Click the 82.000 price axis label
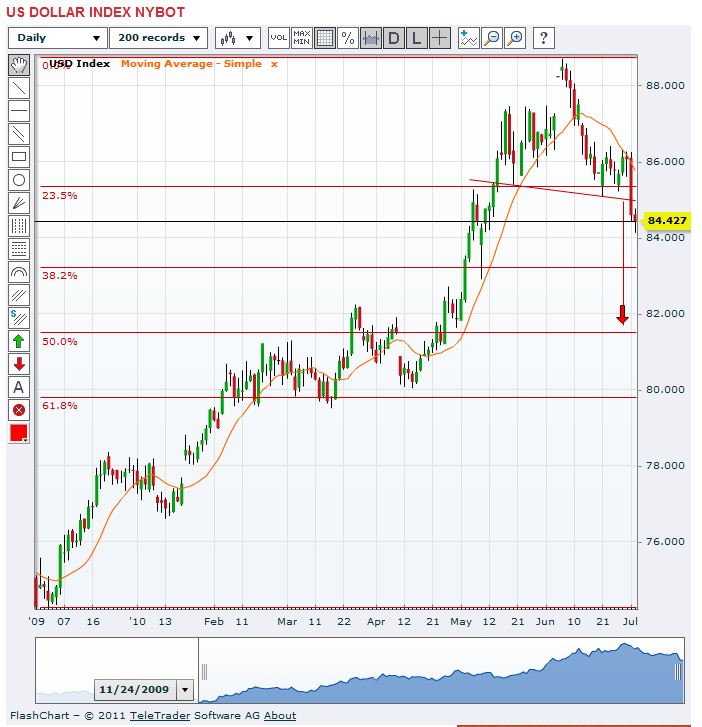702x727 pixels. click(665, 313)
